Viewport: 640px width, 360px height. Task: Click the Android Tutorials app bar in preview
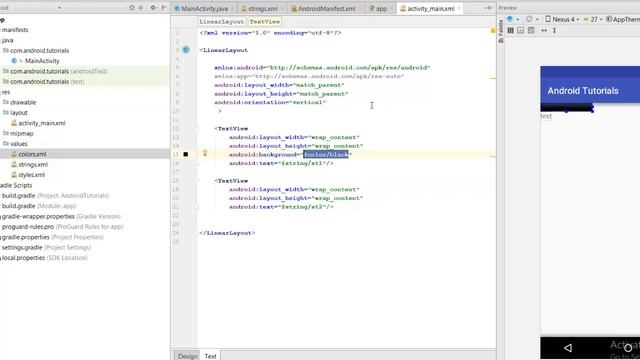pyautogui.click(x=590, y=91)
